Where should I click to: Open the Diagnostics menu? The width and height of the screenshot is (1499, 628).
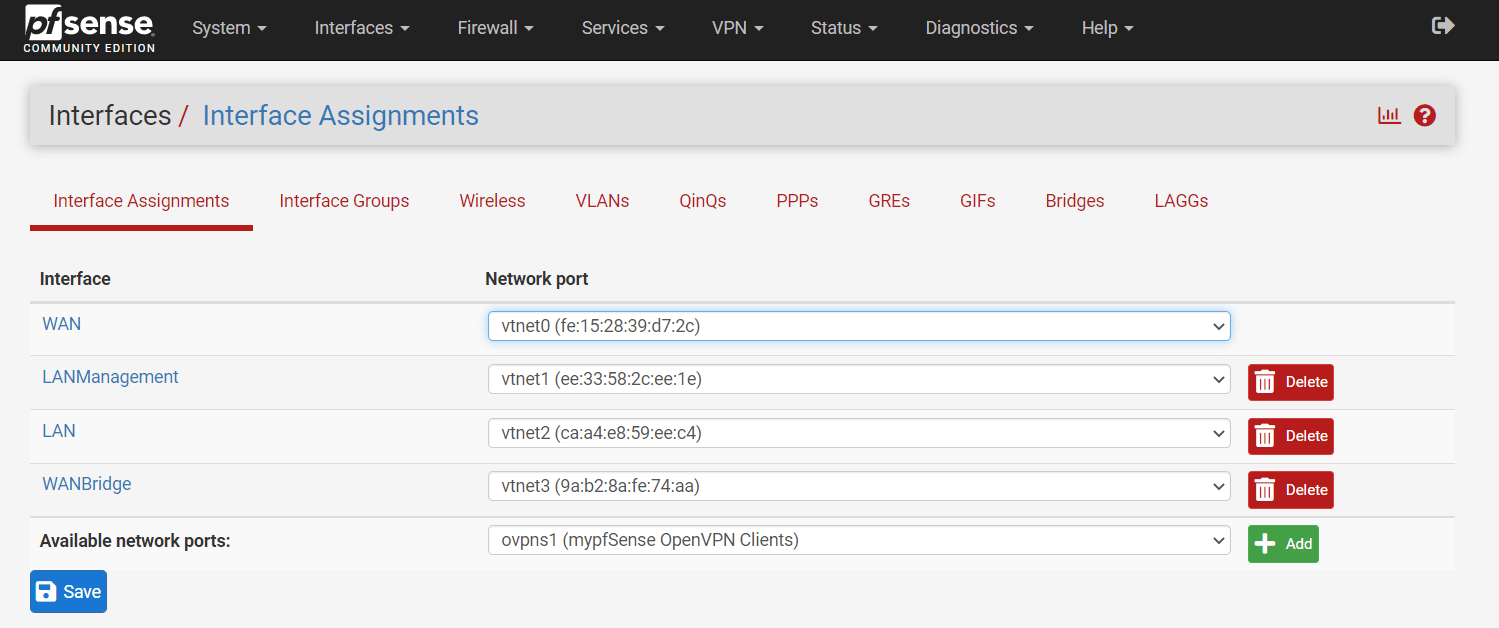click(x=979, y=28)
